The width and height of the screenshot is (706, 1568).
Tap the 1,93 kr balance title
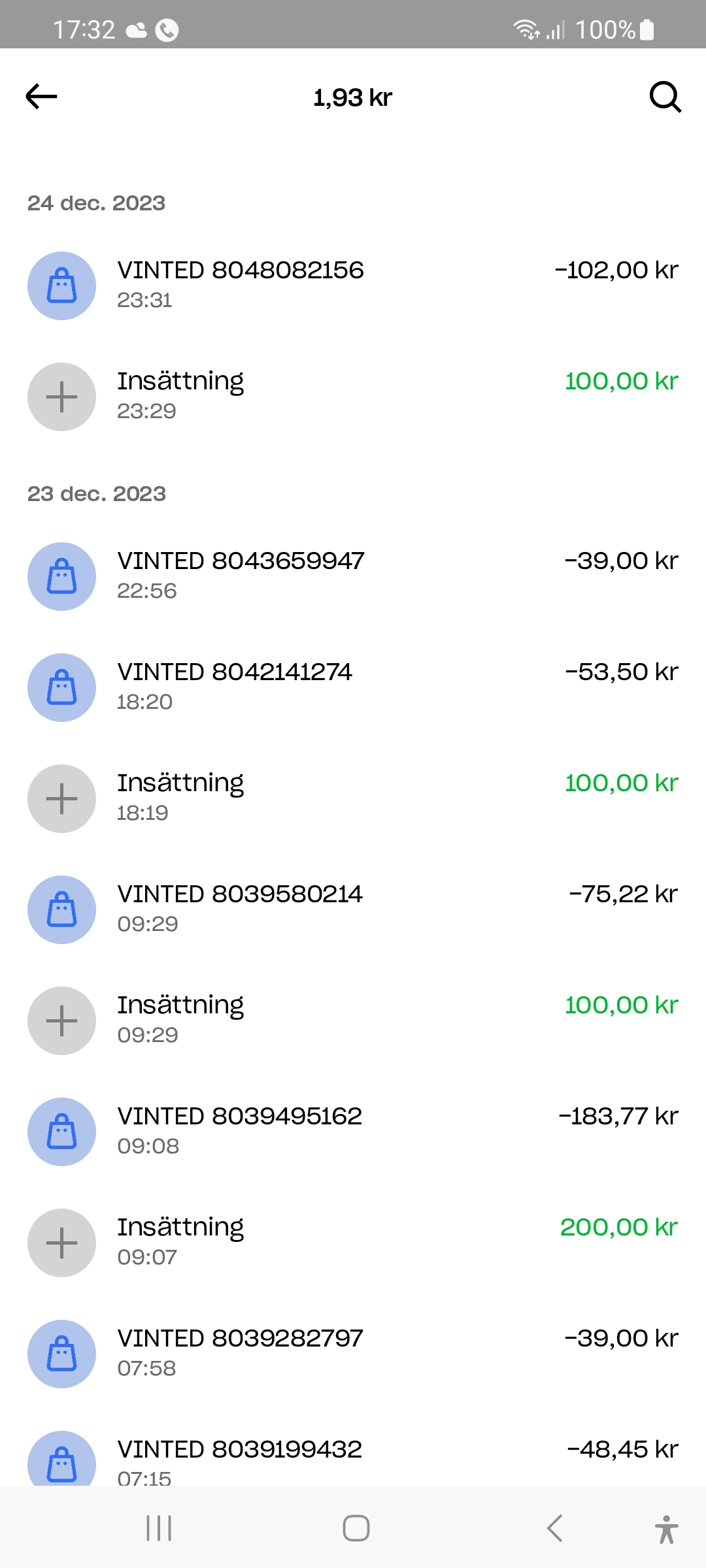[353, 98]
